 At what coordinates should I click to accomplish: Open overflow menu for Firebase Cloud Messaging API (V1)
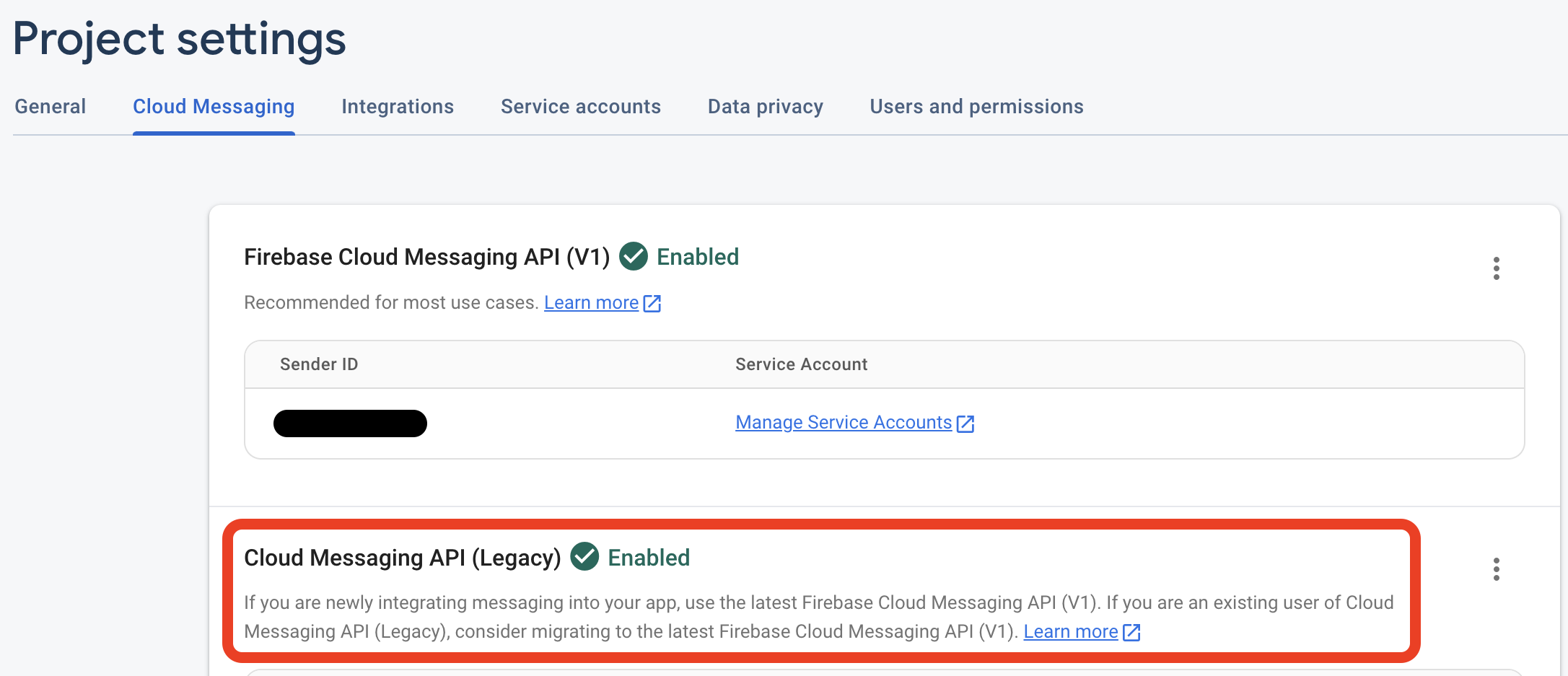(1497, 268)
